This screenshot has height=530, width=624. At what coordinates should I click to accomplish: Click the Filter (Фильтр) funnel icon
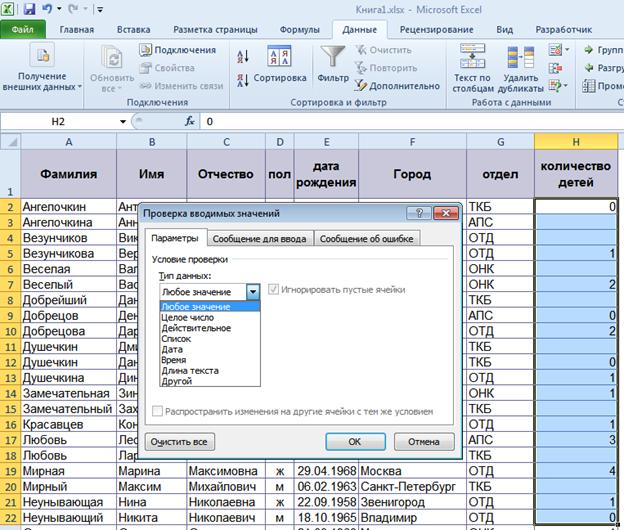pos(332,57)
